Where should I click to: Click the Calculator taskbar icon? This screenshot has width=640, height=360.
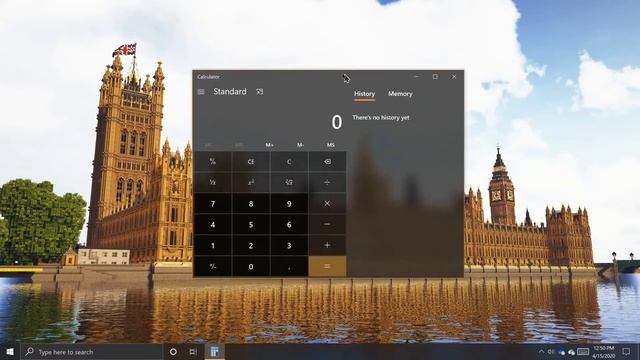214,351
